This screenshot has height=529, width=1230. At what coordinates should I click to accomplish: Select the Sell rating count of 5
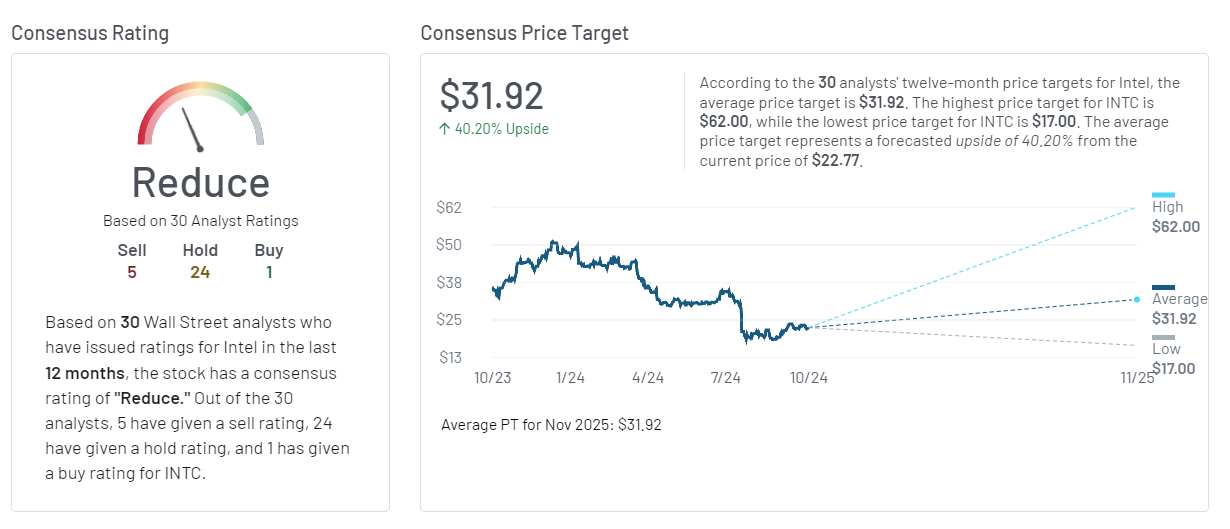click(x=131, y=272)
